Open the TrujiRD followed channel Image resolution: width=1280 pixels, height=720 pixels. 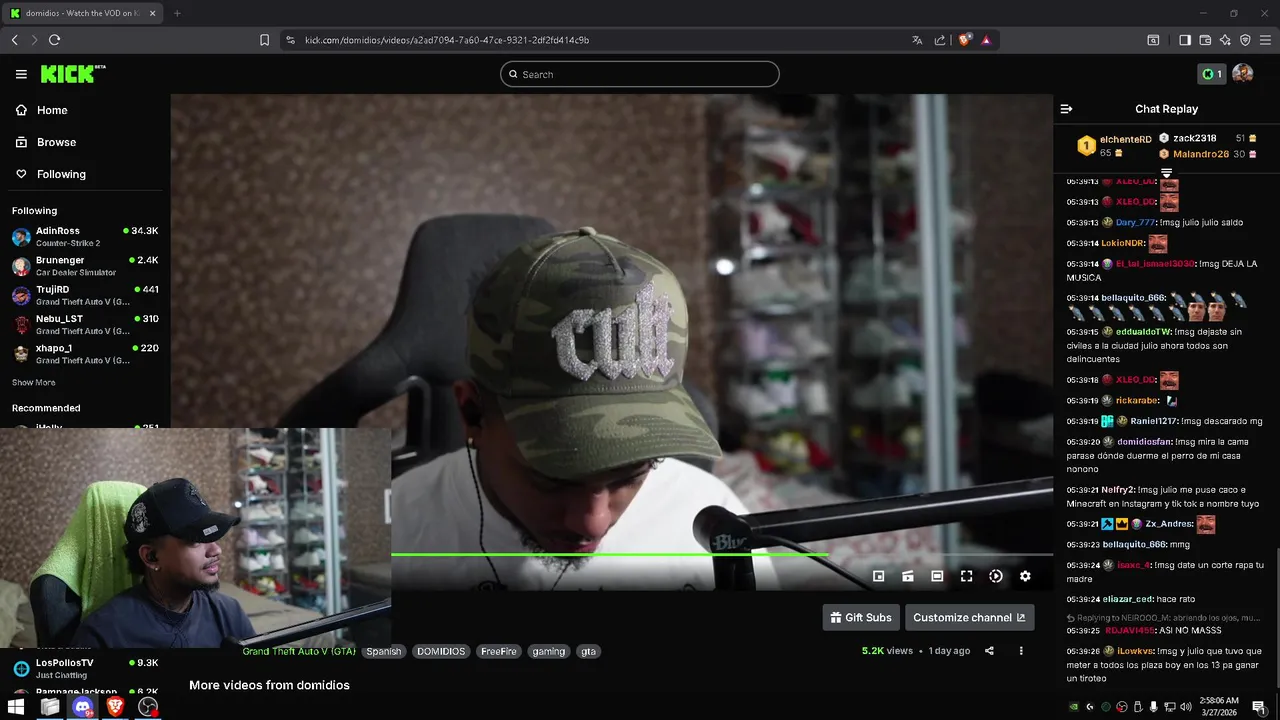click(85, 295)
